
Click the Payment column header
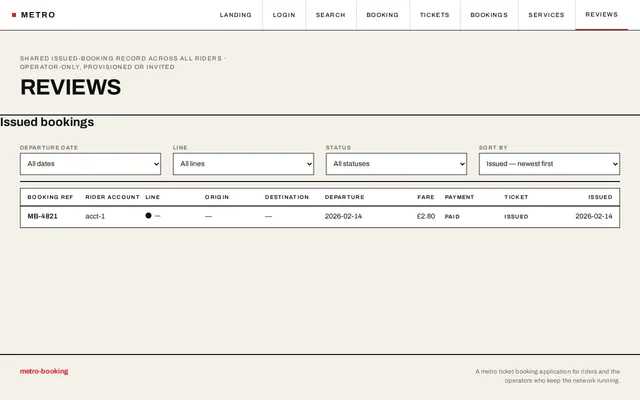(x=459, y=197)
